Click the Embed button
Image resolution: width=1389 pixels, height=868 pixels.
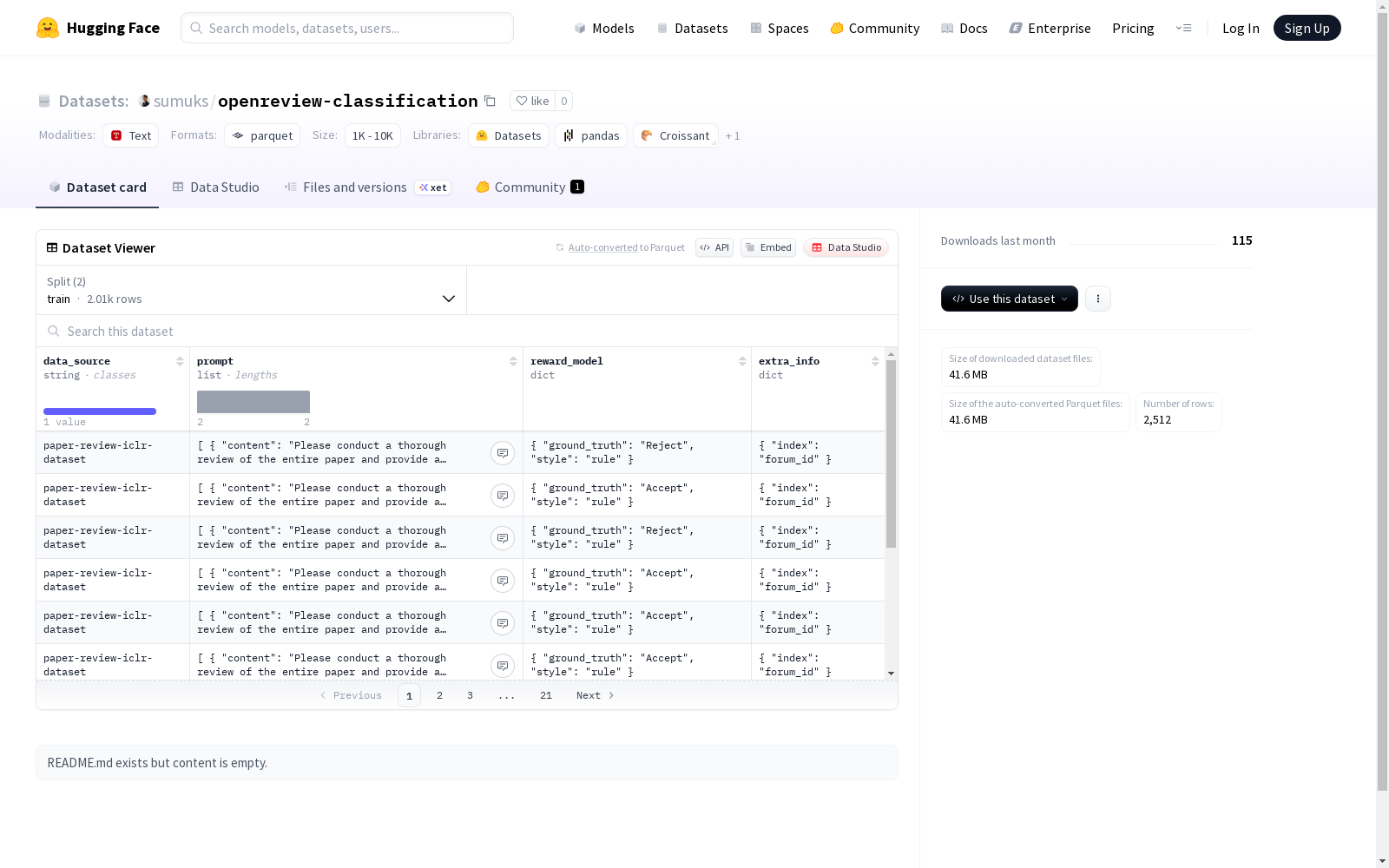(x=768, y=247)
